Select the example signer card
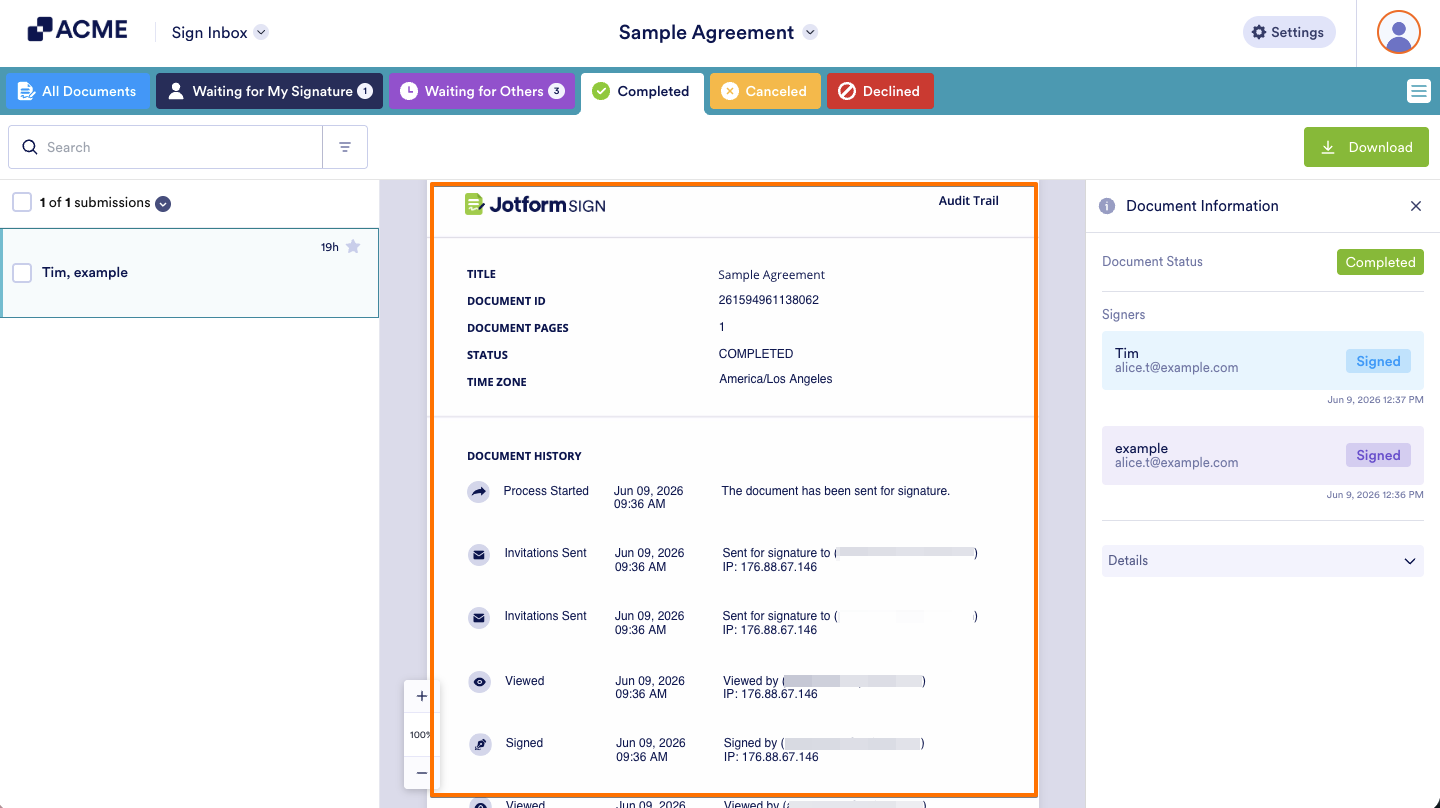1440x808 pixels. click(1263, 455)
